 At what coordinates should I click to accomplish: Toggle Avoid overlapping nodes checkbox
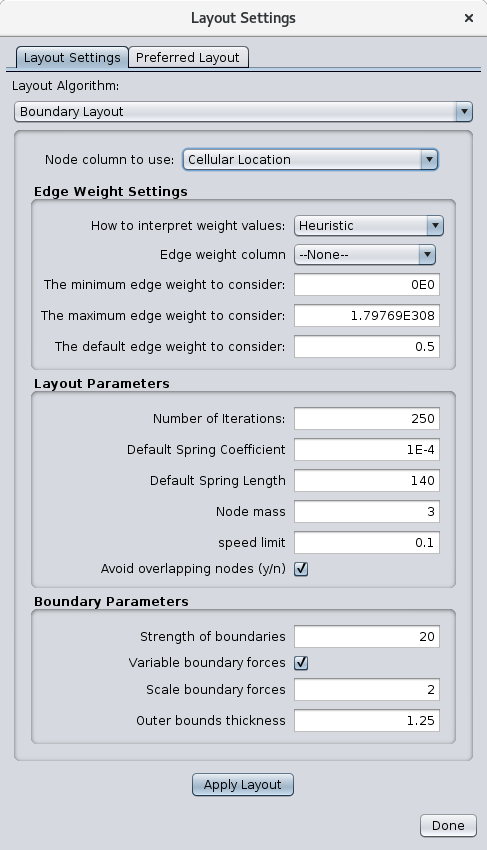click(301, 569)
